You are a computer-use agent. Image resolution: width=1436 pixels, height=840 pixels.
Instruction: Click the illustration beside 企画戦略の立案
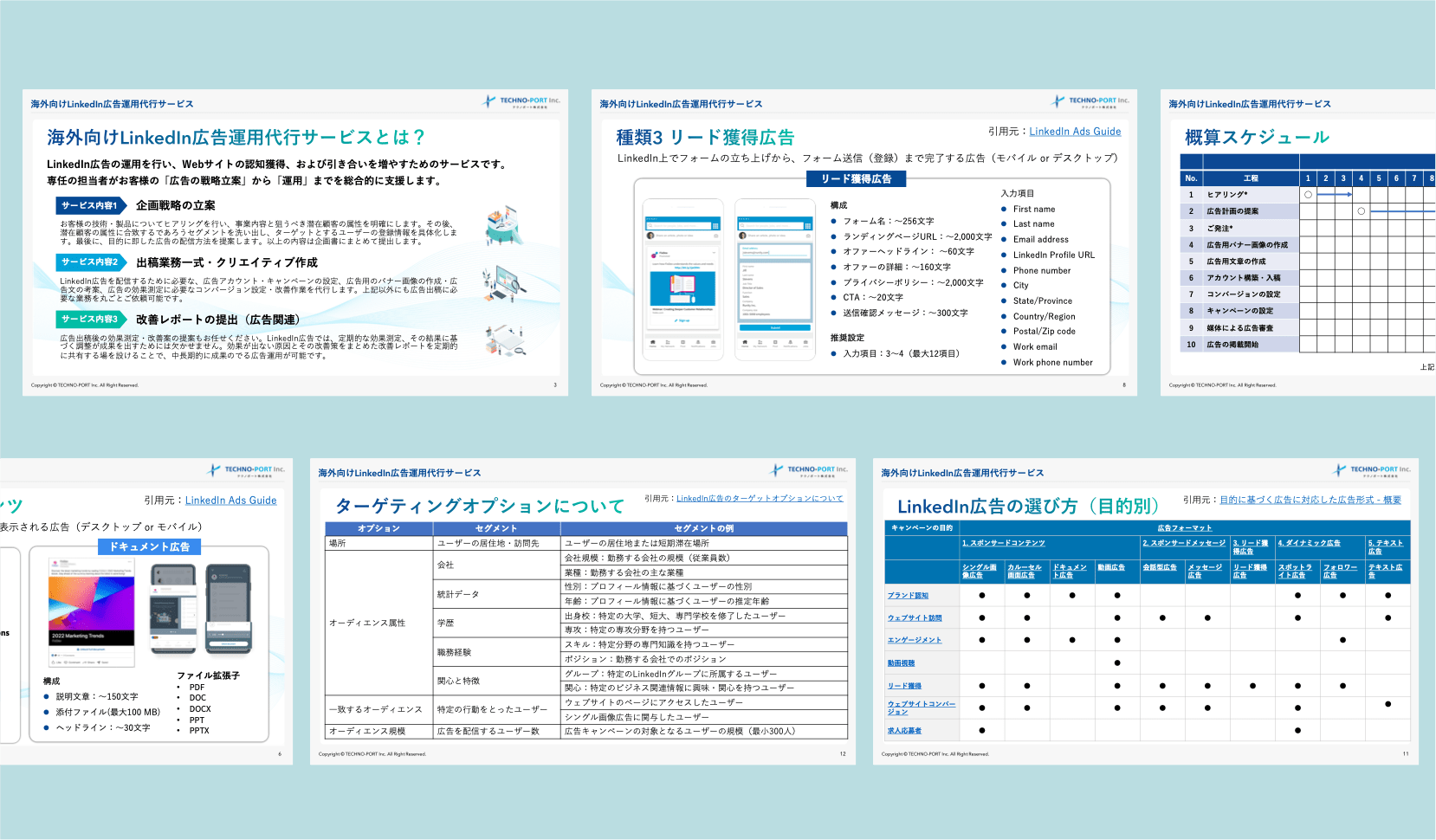pos(503,225)
